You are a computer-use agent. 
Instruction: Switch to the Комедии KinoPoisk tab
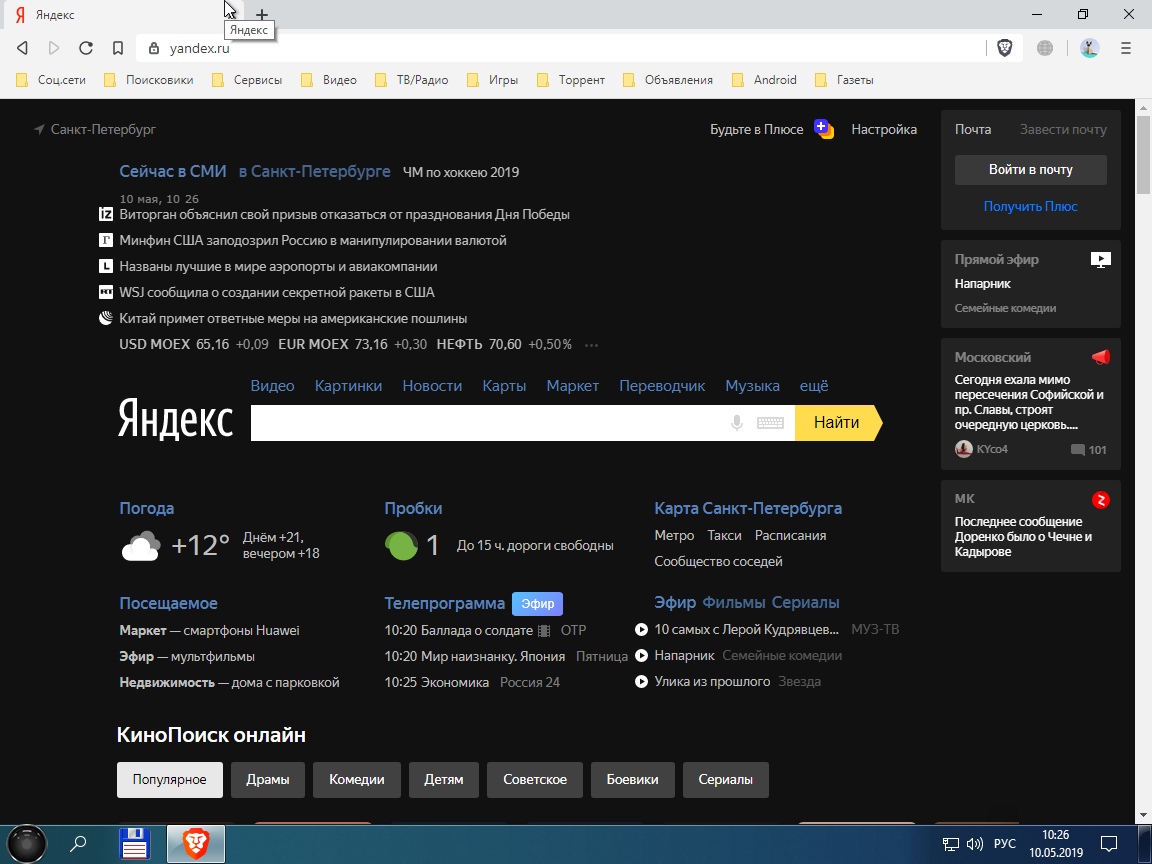(356, 780)
